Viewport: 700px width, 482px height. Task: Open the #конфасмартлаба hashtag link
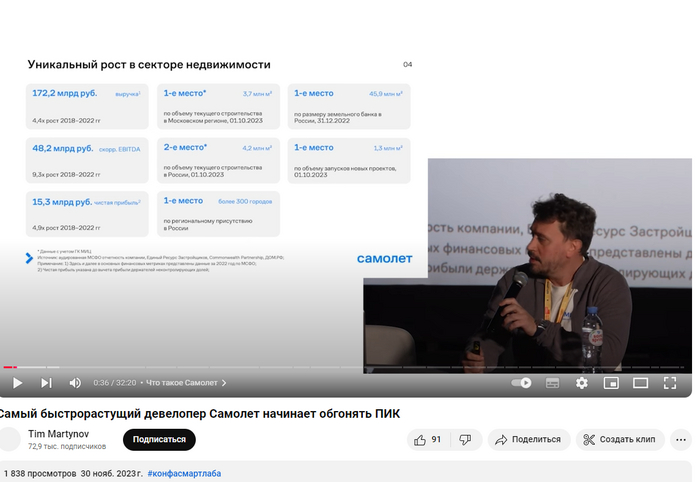pos(184,473)
